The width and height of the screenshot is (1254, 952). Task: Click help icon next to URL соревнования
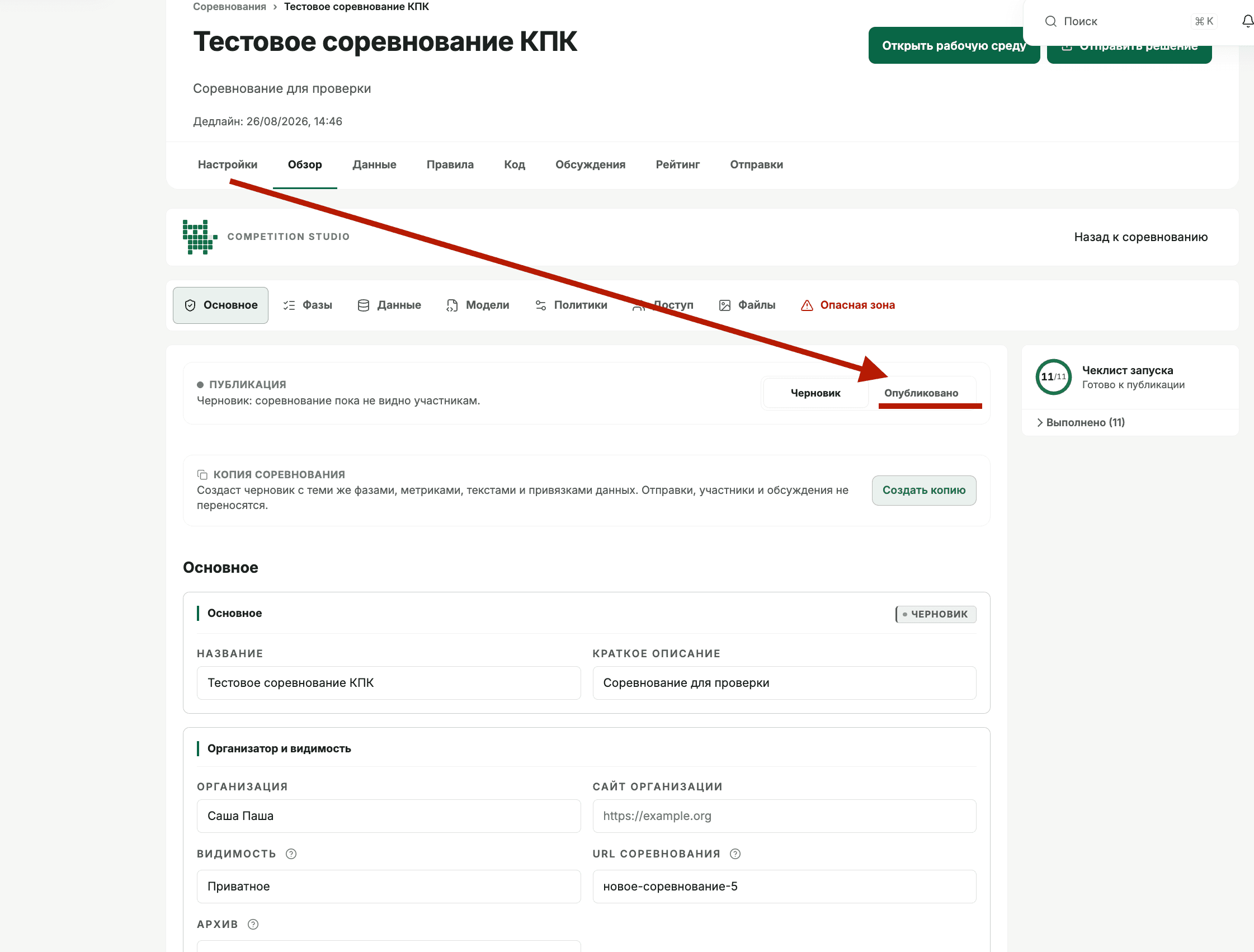point(735,854)
